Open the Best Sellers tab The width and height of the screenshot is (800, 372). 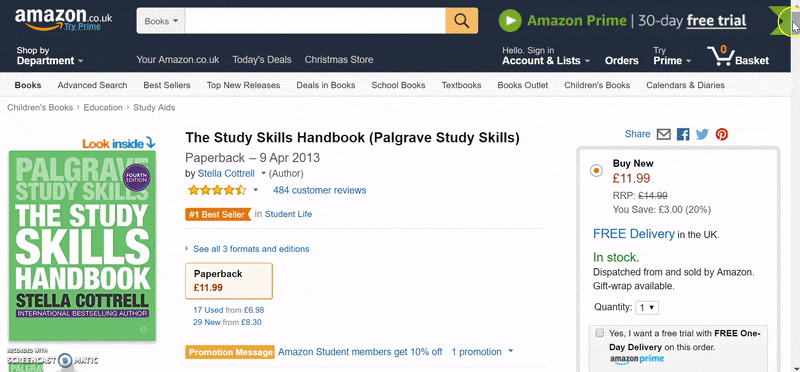(x=167, y=85)
